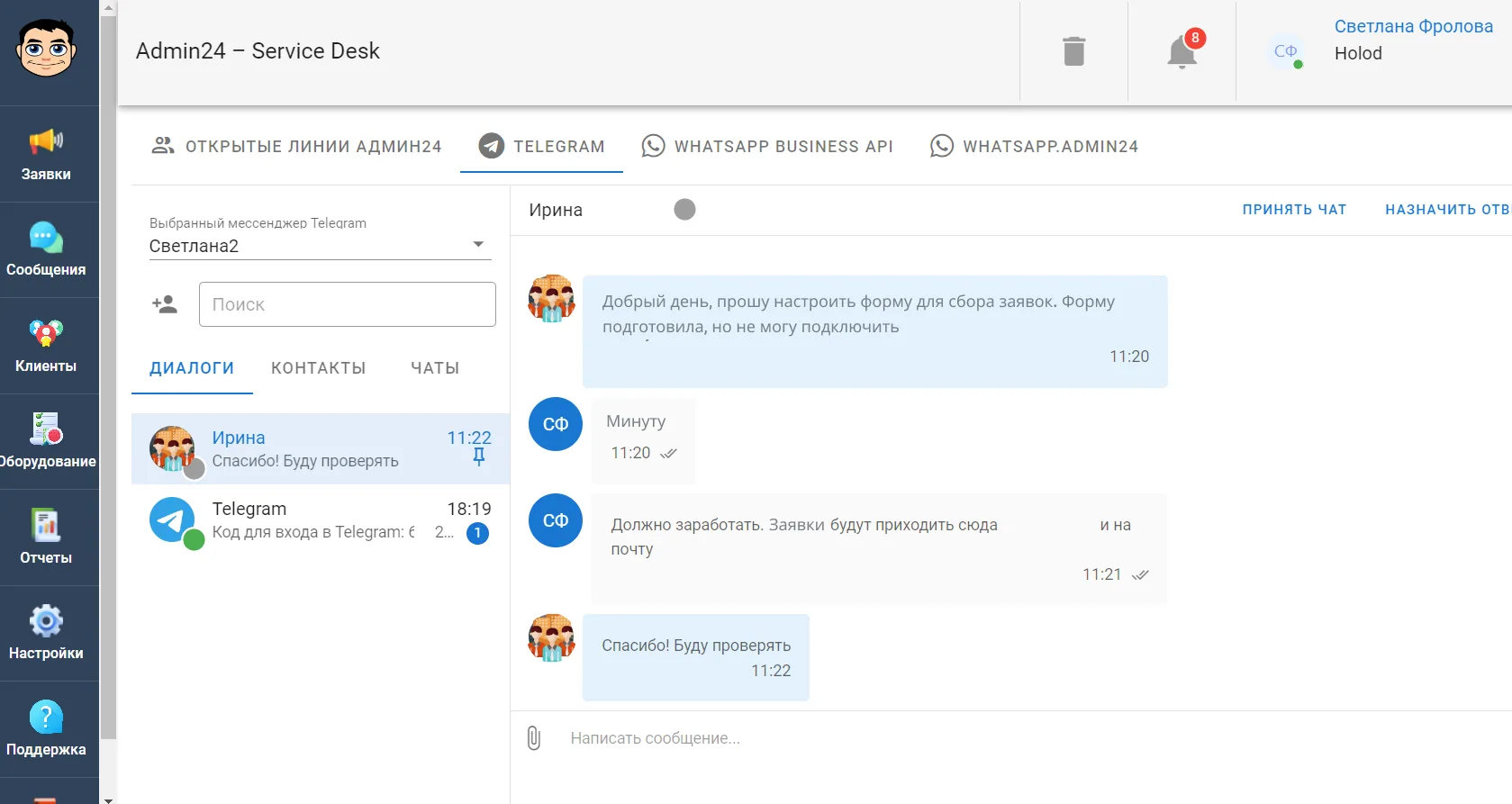Expand the Светлана2 messenger dropdown

tap(320, 245)
